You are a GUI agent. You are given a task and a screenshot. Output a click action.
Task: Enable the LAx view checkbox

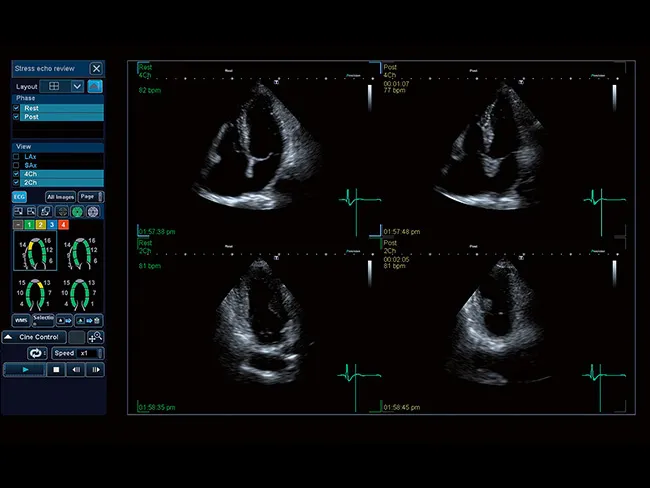[16, 157]
